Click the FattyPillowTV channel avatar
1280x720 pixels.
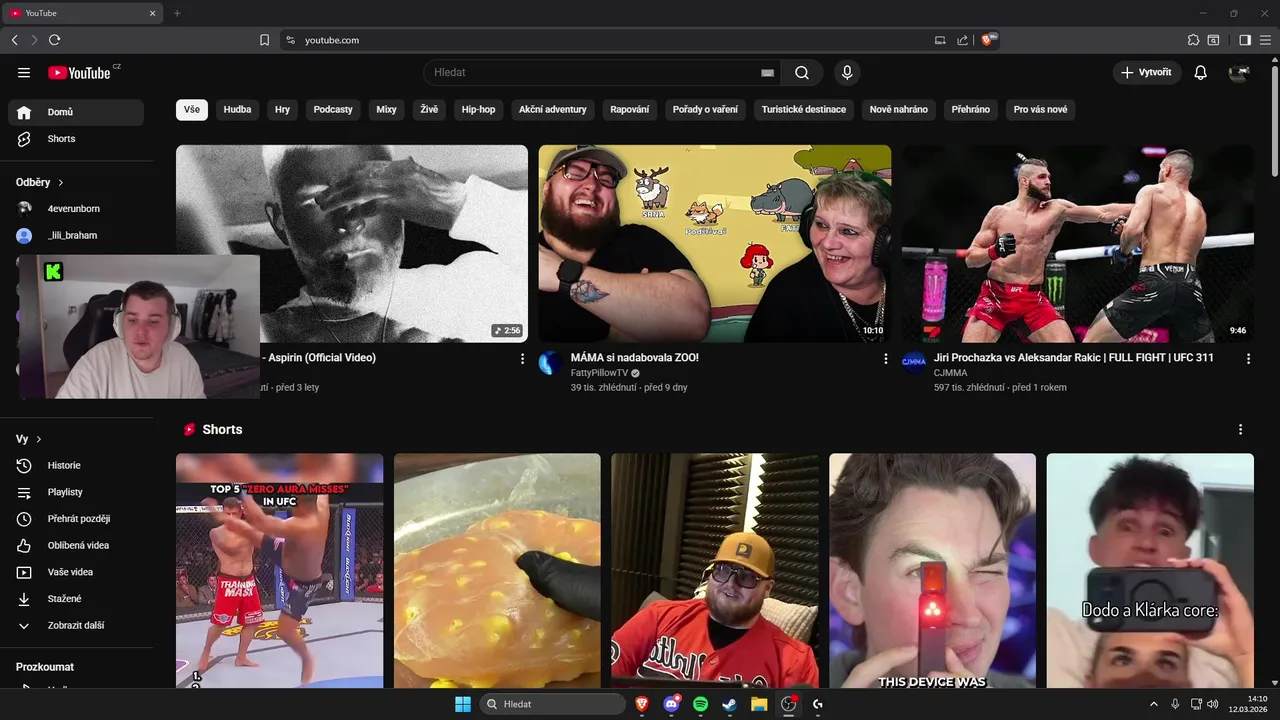coord(551,362)
